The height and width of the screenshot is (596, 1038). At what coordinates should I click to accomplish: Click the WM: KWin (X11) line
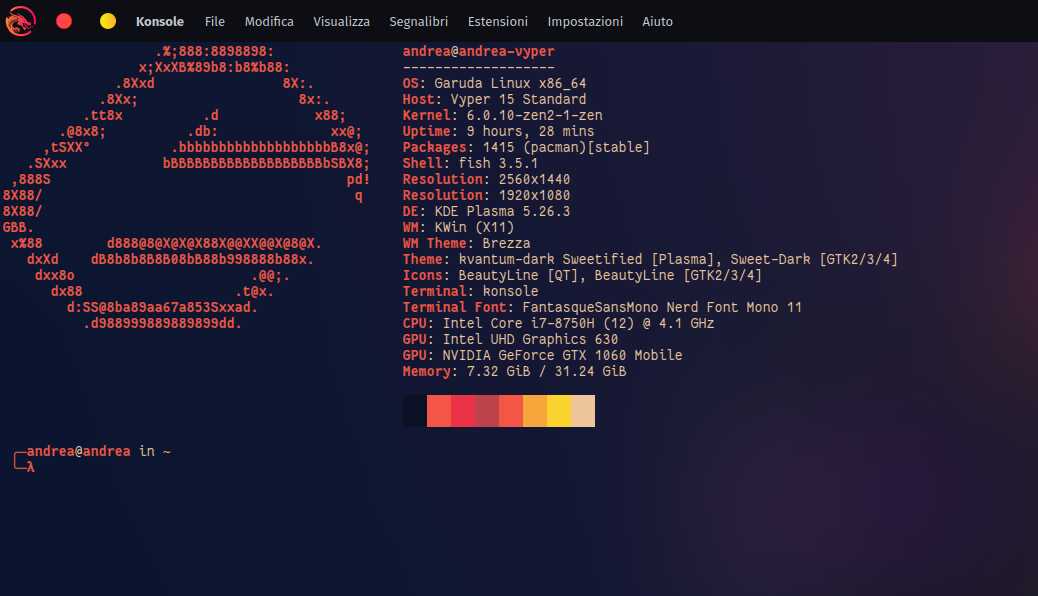click(458, 227)
